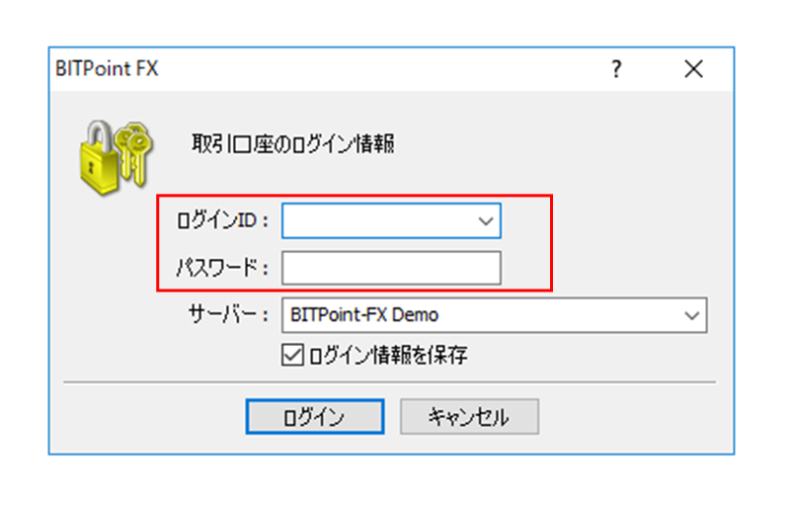Click the BITPoint FX title text
Viewport: 790px width, 505px height.
pyautogui.click(x=107, y=69)
